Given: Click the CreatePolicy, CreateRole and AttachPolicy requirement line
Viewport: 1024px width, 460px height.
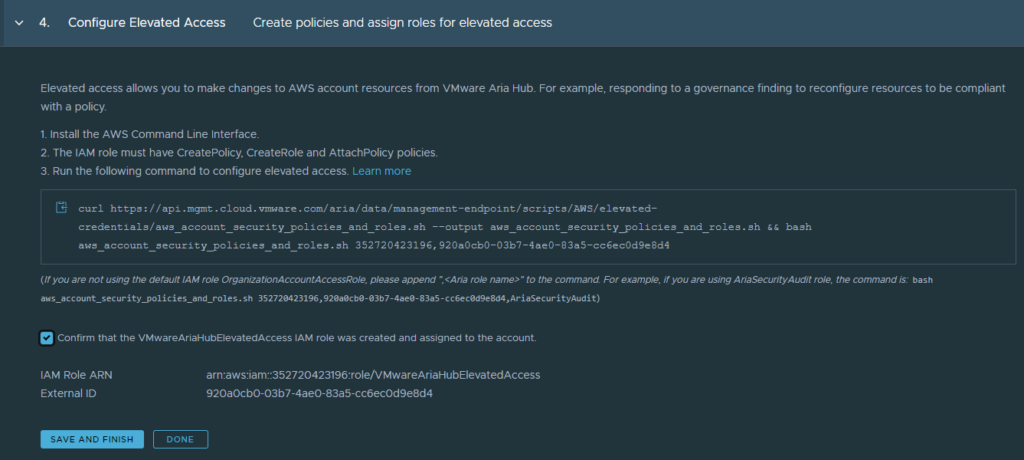Looking at the screenshot, I should 239,153.
